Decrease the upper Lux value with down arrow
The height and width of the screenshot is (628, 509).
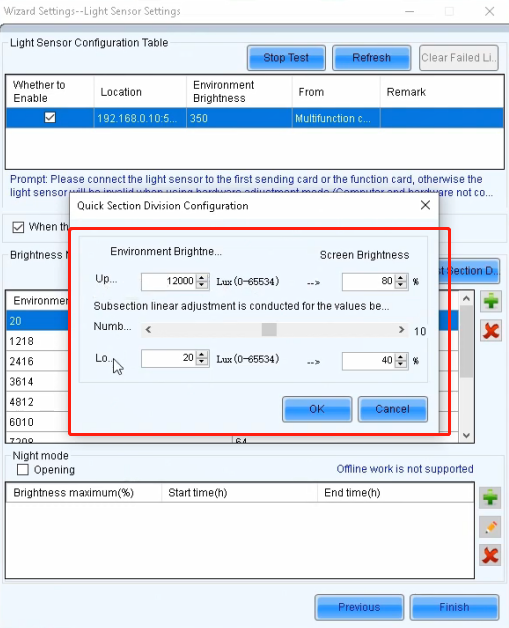(x=203, y=285)
